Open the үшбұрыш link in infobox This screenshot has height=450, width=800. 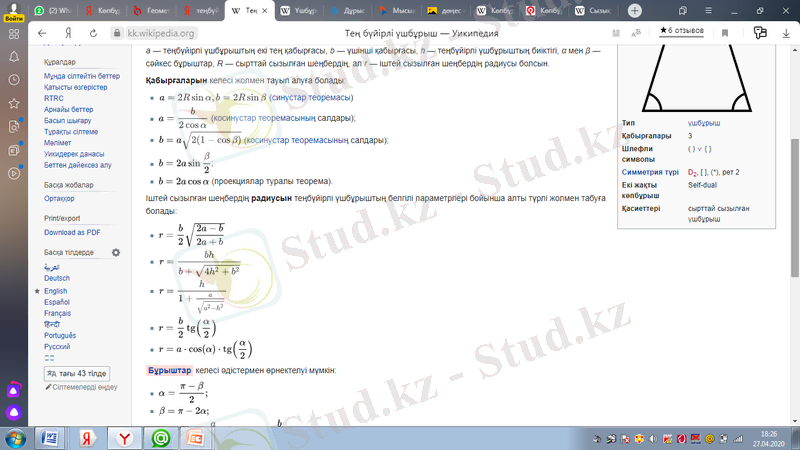pyautogui.click(x=704, y=123)
